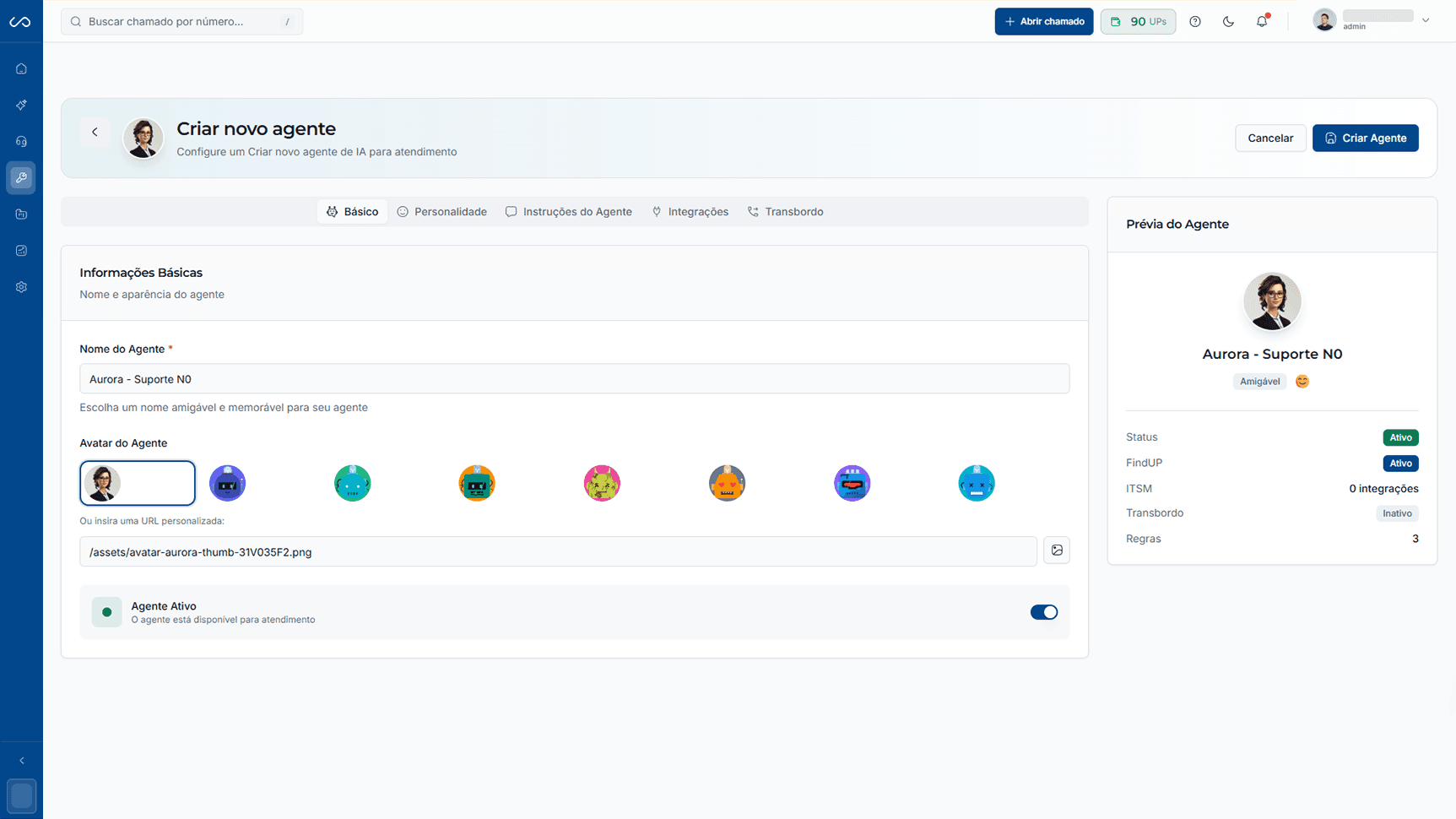1456x819 pixels.
Task: Toggle dark mode with the moon icon
Action: click(x=1228, y=22)
